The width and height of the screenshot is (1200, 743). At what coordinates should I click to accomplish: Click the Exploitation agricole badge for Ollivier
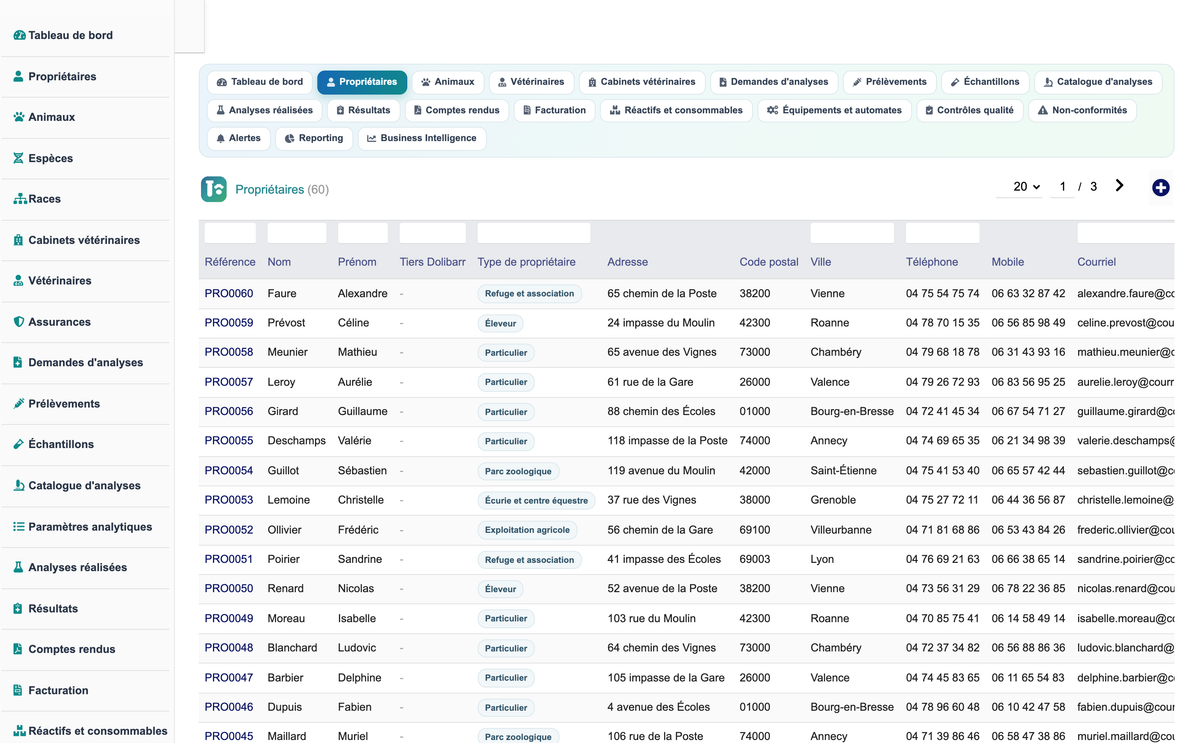click(527, 530)
